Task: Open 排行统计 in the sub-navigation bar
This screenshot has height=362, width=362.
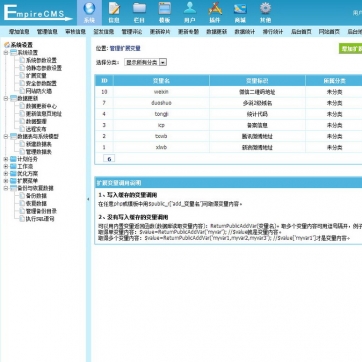Action: [x=273, y=32]
